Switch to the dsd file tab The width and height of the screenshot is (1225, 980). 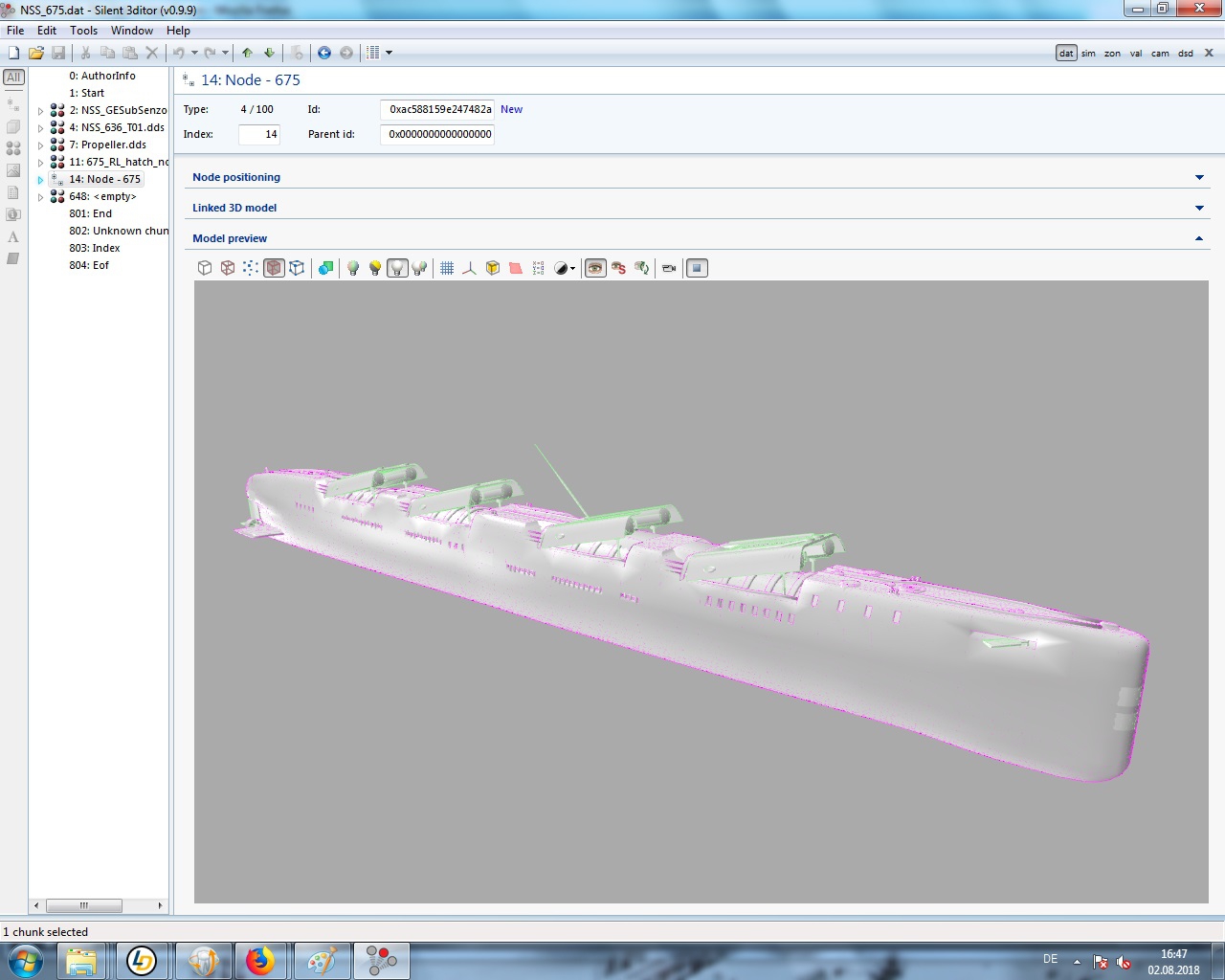(1186, 54)
